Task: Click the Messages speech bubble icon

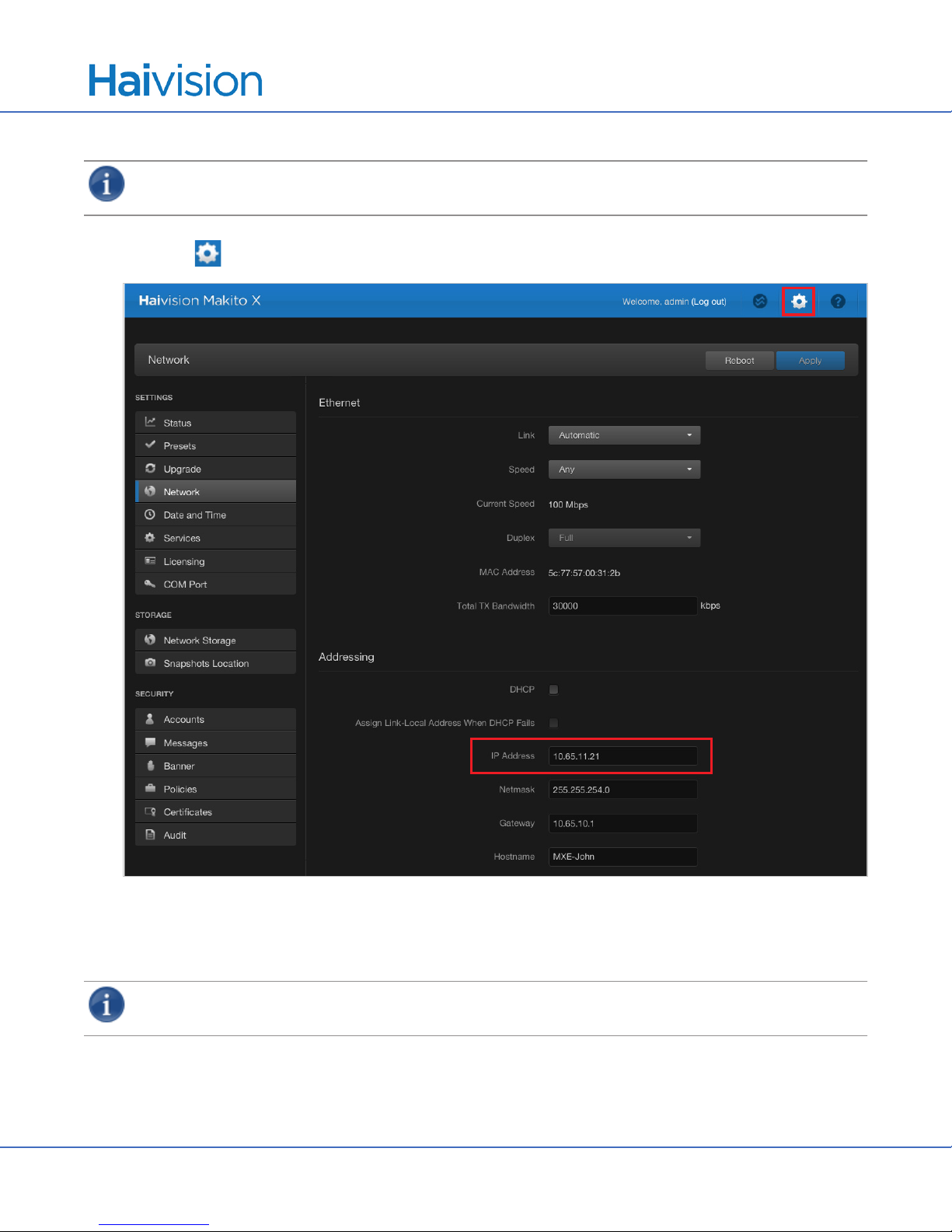Action: (150, 742)
